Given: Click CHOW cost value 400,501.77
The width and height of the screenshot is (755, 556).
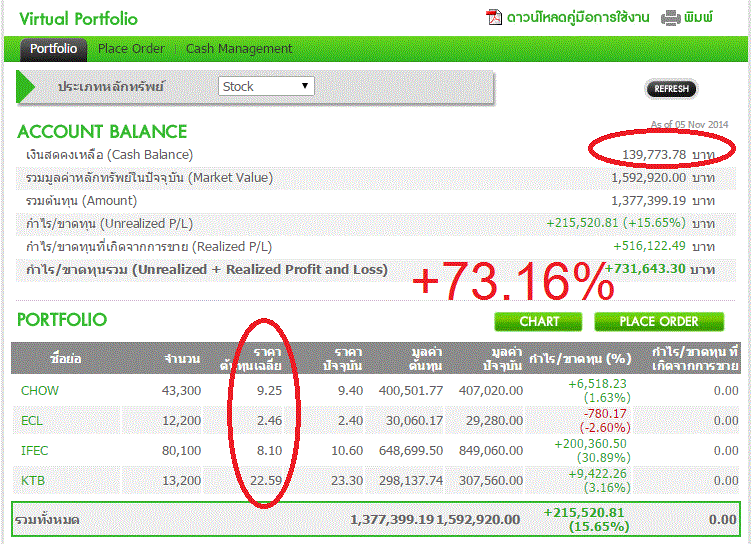Looking at the screenshot, I should click(x=411, y=390).
